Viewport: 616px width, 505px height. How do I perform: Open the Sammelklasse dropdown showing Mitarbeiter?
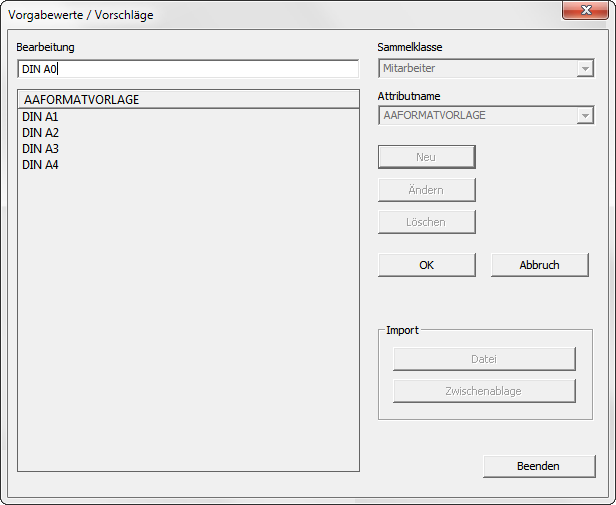click(x=486, y=68)
